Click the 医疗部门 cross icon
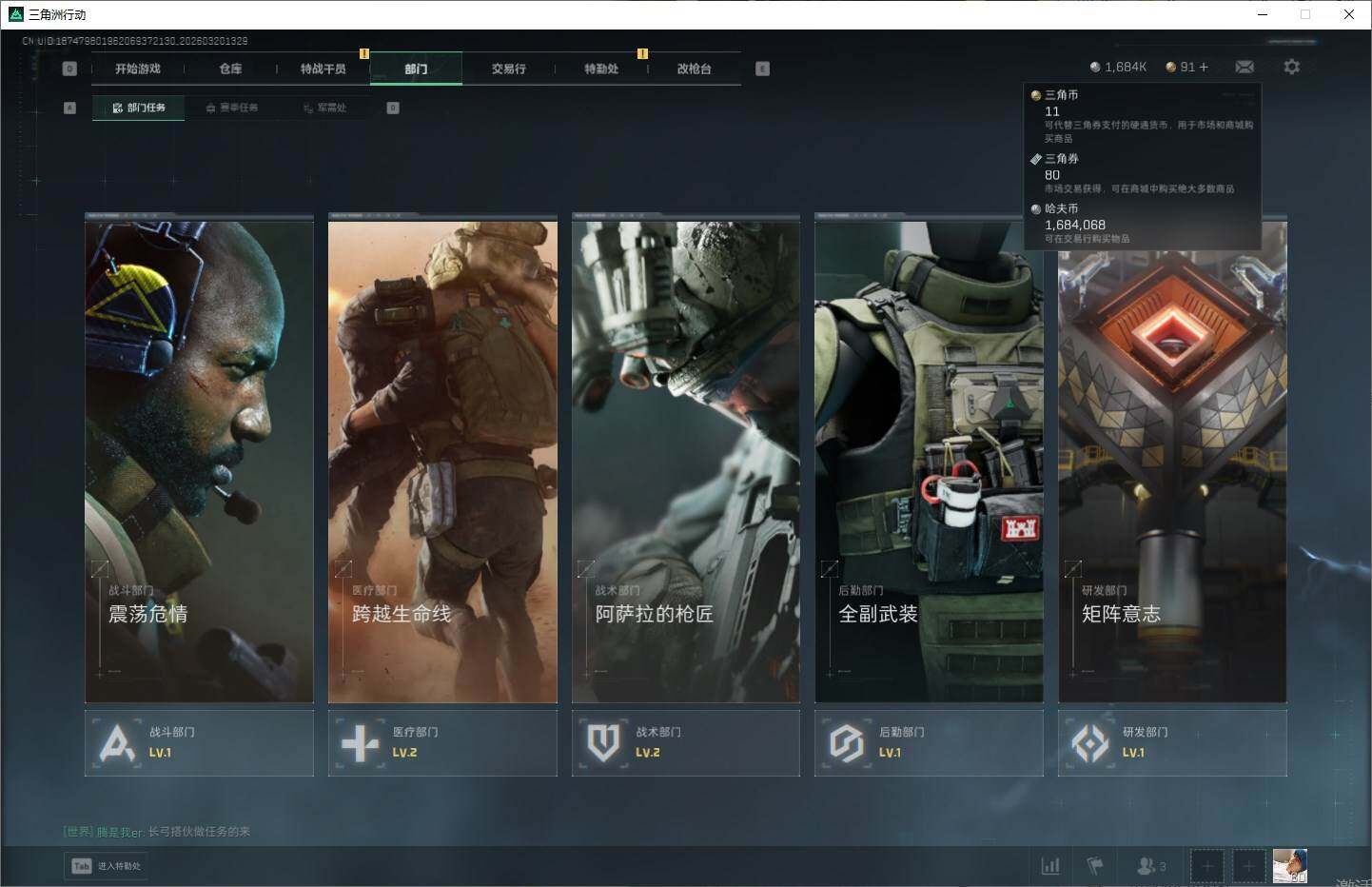 tap(360, 742)
